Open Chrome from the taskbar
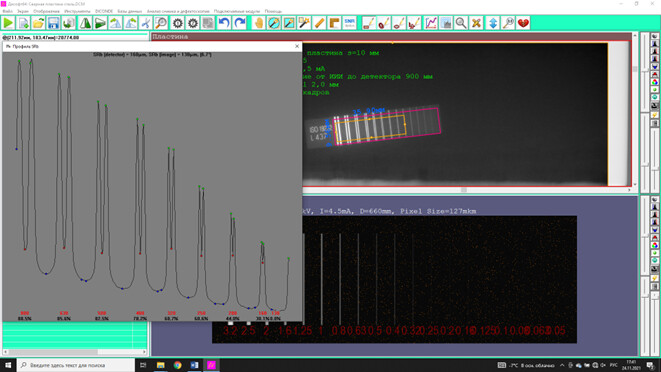 pyautogui.click(x=177, y=365)
